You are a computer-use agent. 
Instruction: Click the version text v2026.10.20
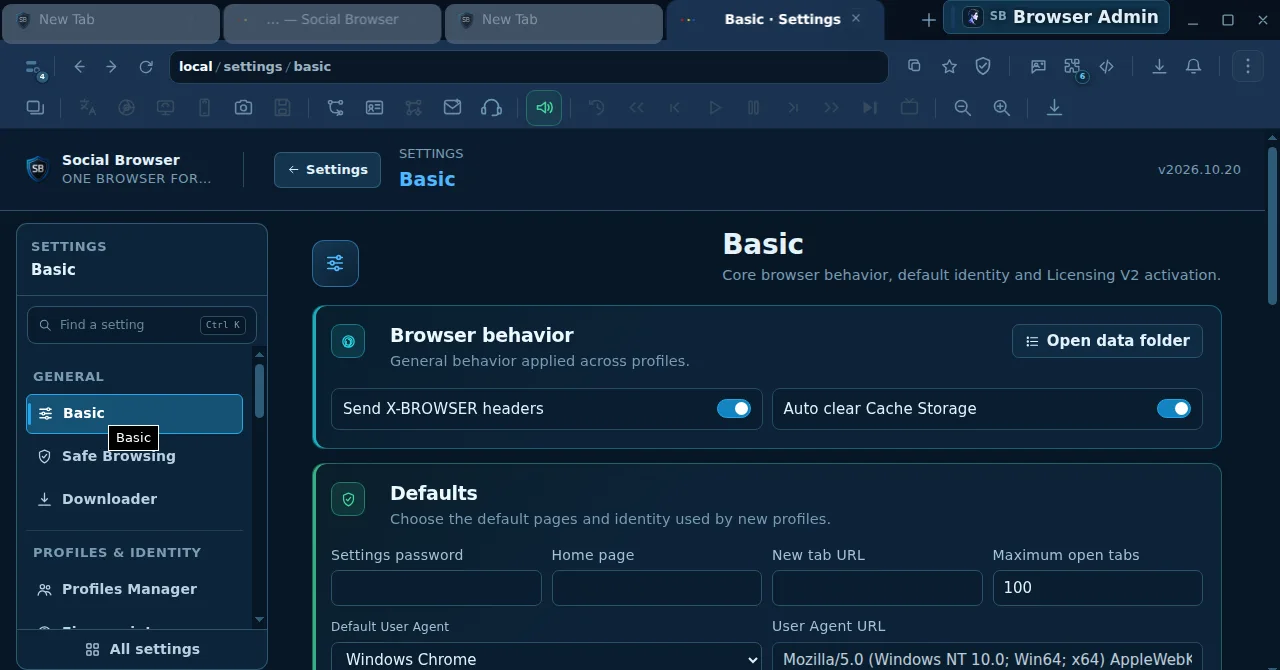click(1199, 170)
